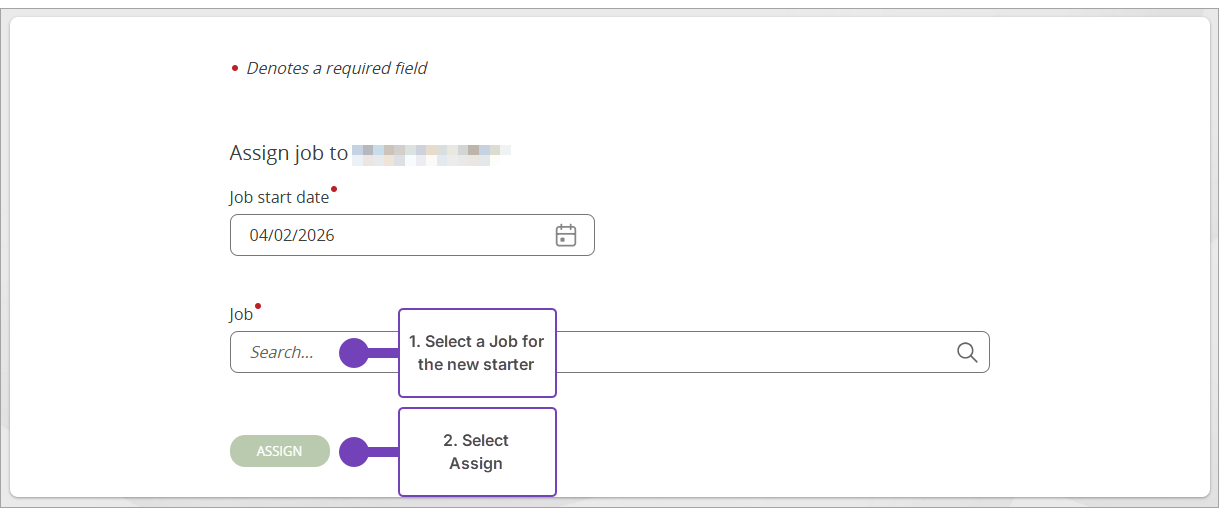This screenshot has width=1219, height=508.
Task: Click the red bullet before Denotes a required field
Action: tap(235, 69)
